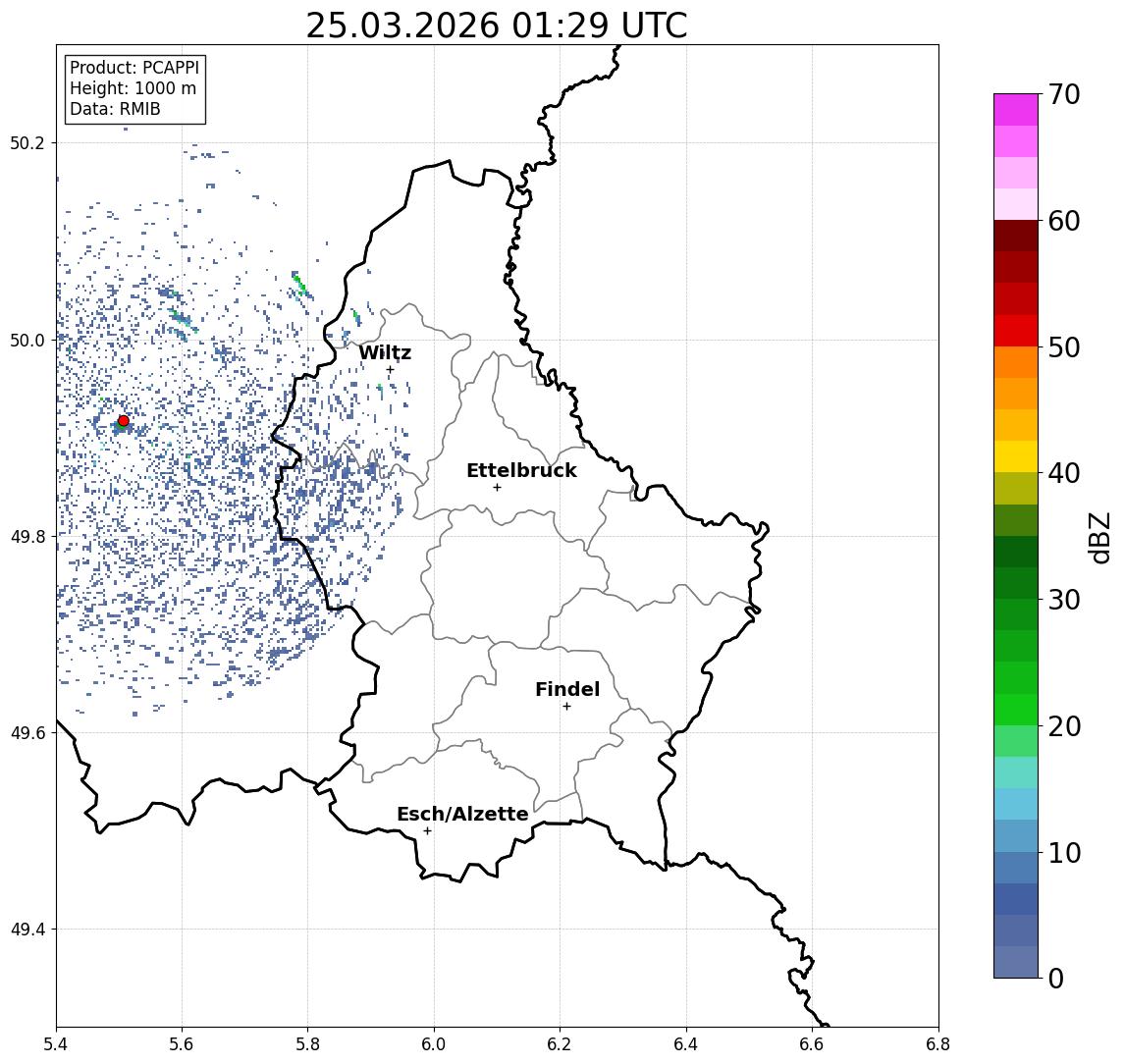Click the 6.4 longitude axis label
1124x1064 pixels.
686,1044
